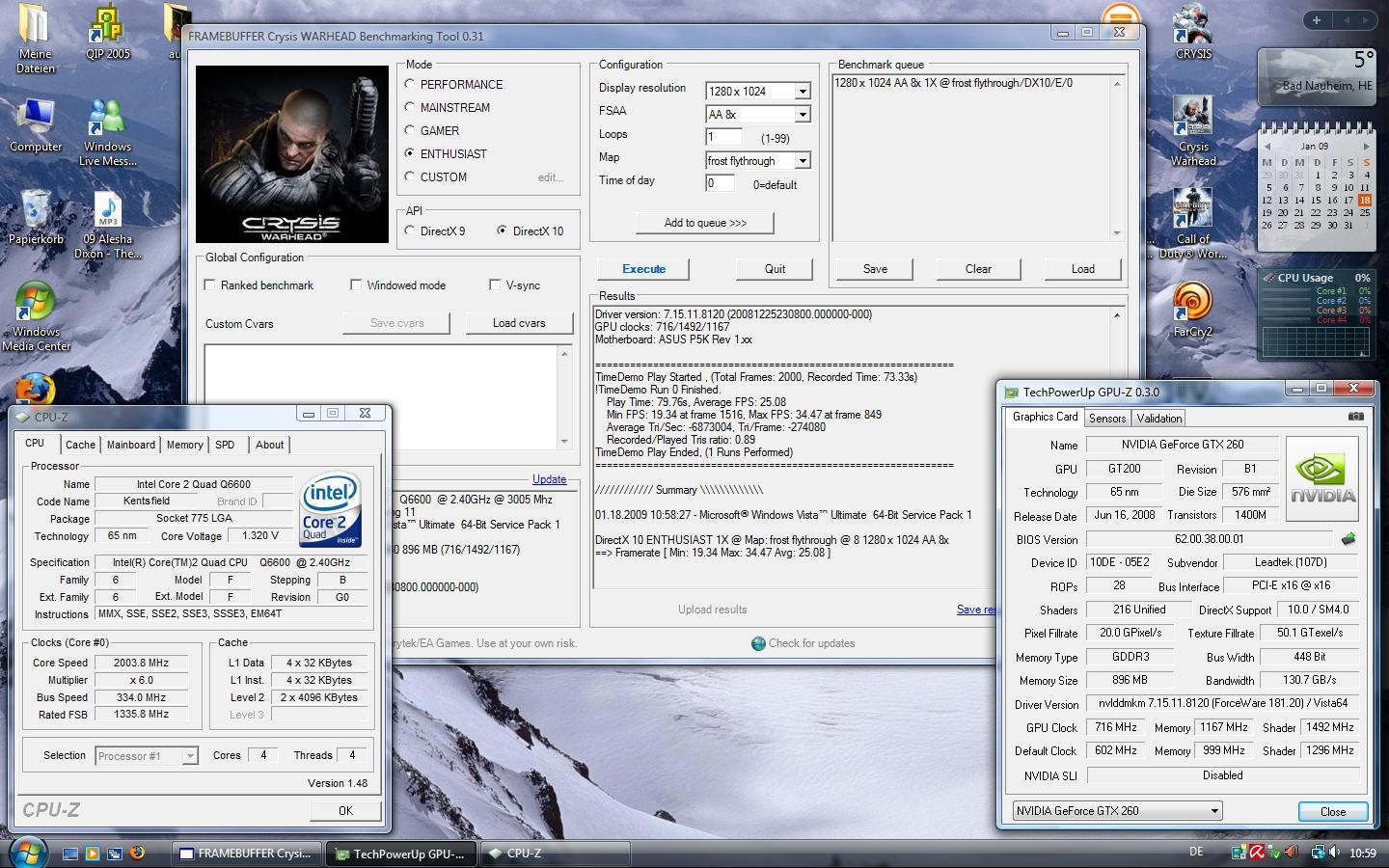Open the Windows Start orb
The height and width of the screenshot is (868, 1389).
pyautogui.click(x=26, y=853)
